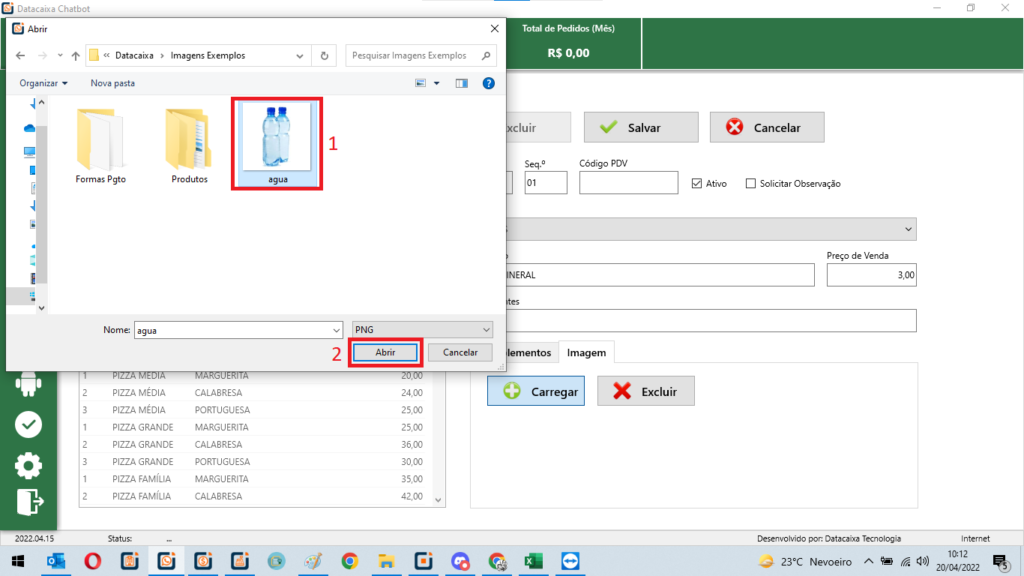Click the refresh icon beside address bar
1024x576 pixels.
click(325, 56)
